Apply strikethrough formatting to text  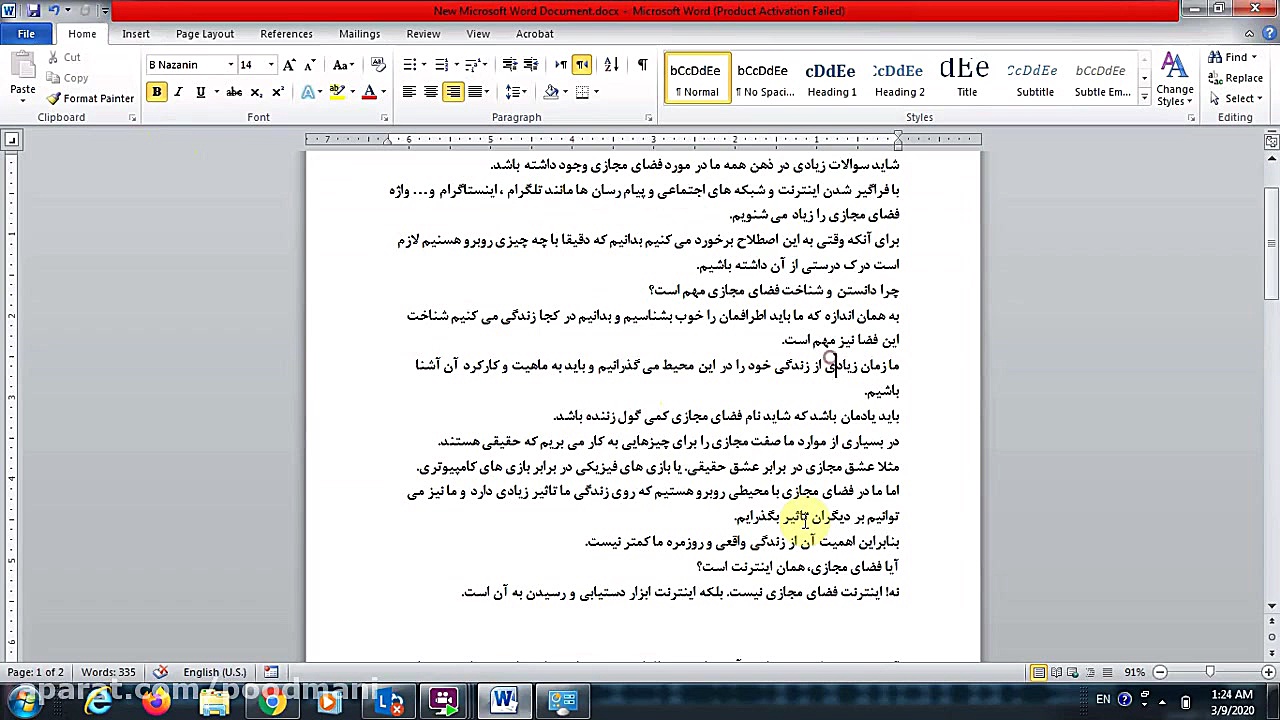(x=234, y=92)
